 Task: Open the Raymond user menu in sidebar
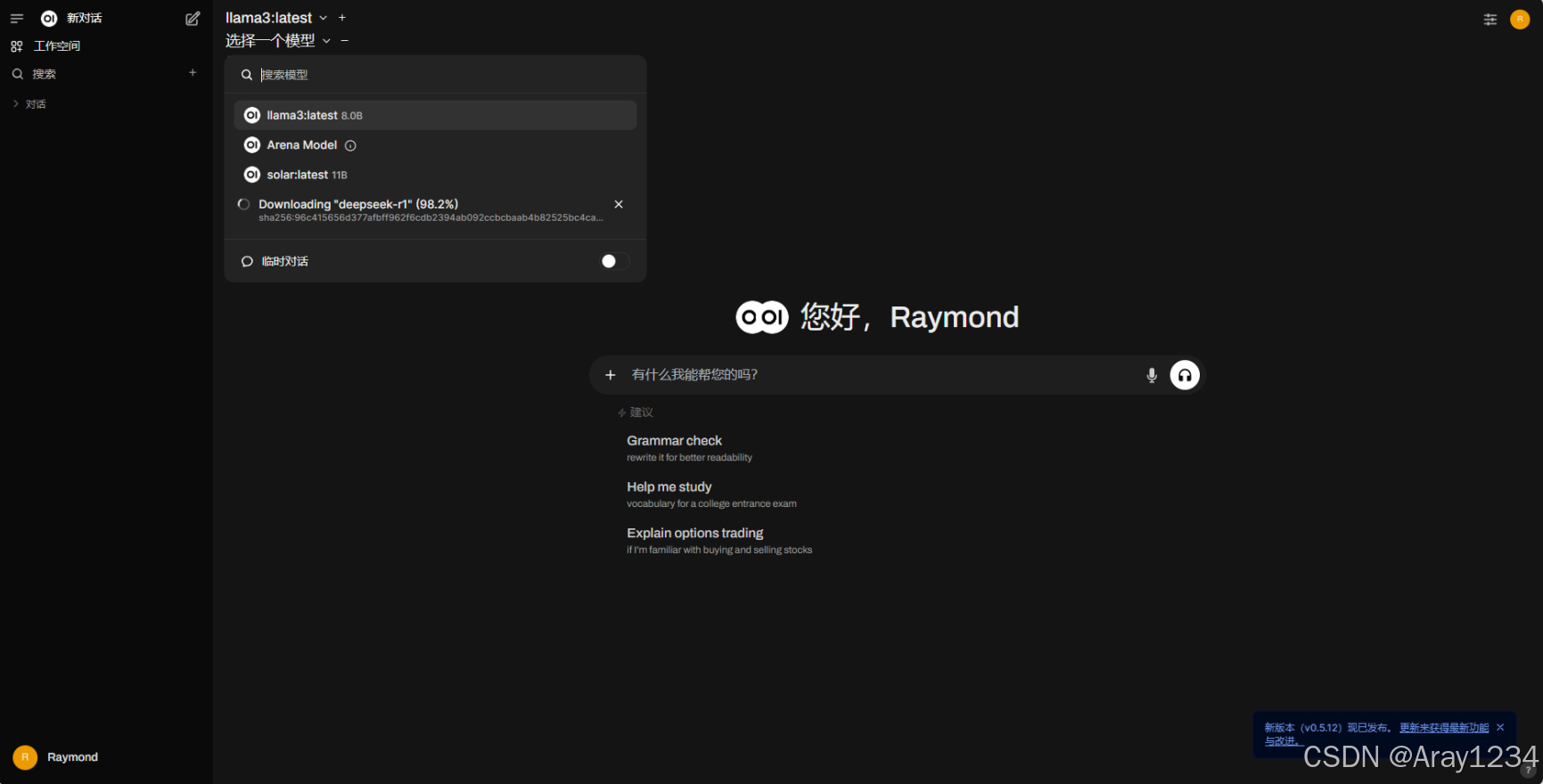[x=106, y=757]
